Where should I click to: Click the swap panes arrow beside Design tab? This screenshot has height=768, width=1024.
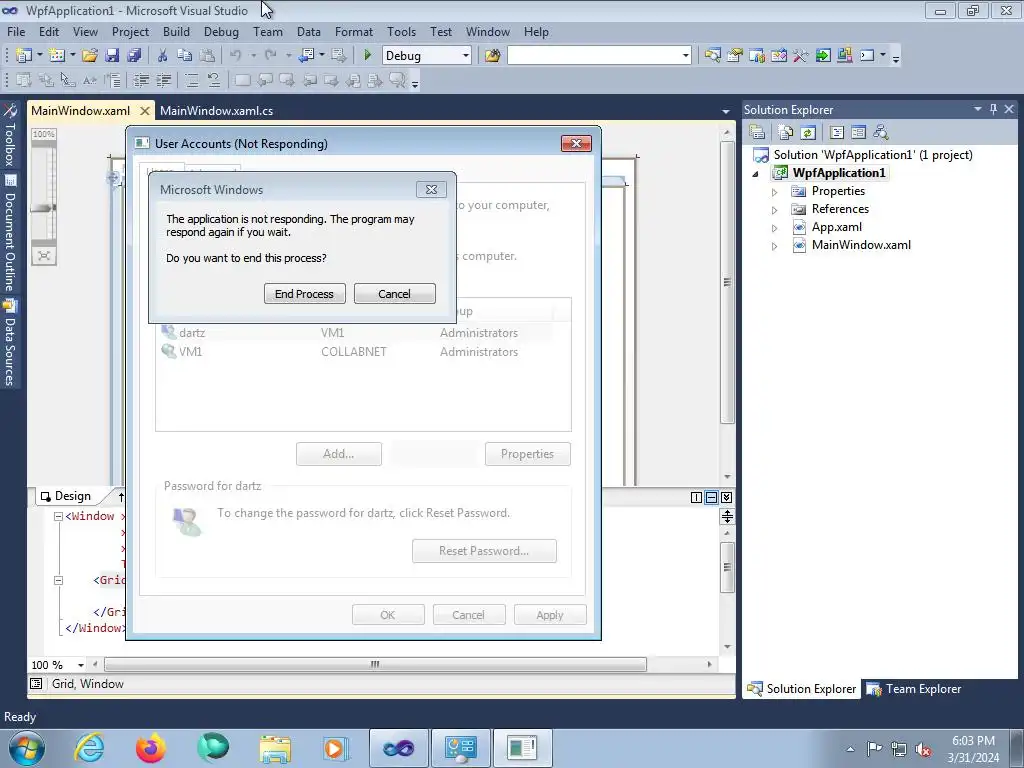click(121, 496)
